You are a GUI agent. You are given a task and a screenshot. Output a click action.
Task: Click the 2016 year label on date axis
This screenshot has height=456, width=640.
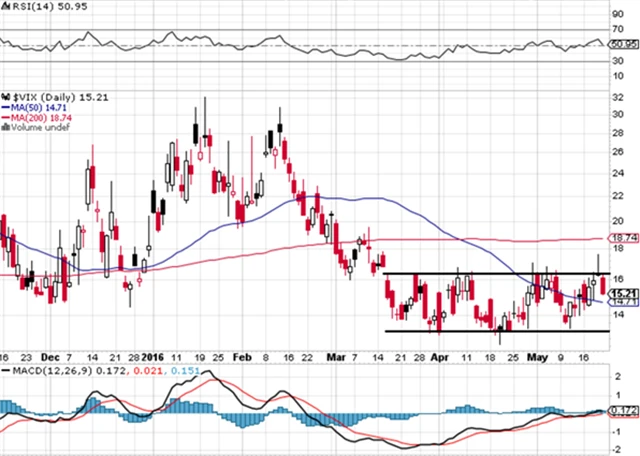[x=152, y=358]
